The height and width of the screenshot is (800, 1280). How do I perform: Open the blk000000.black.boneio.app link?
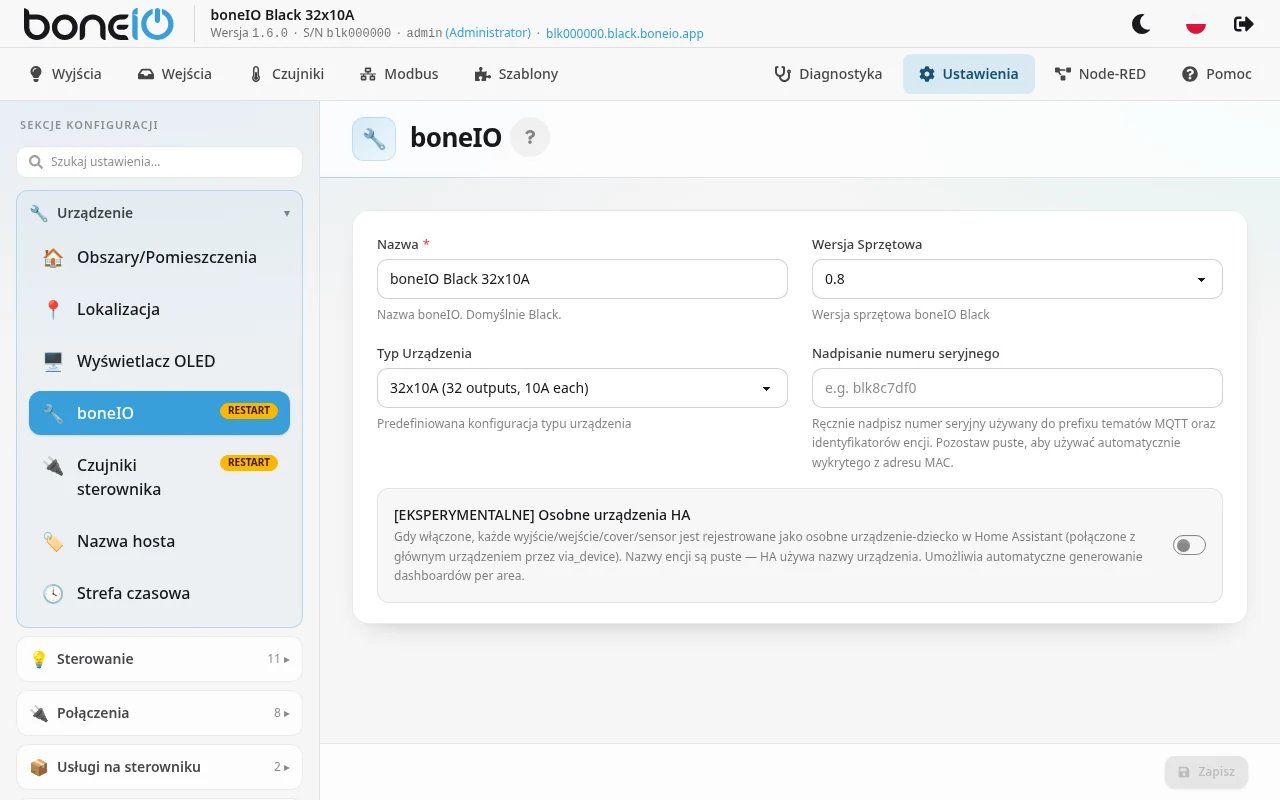(625, 33)
